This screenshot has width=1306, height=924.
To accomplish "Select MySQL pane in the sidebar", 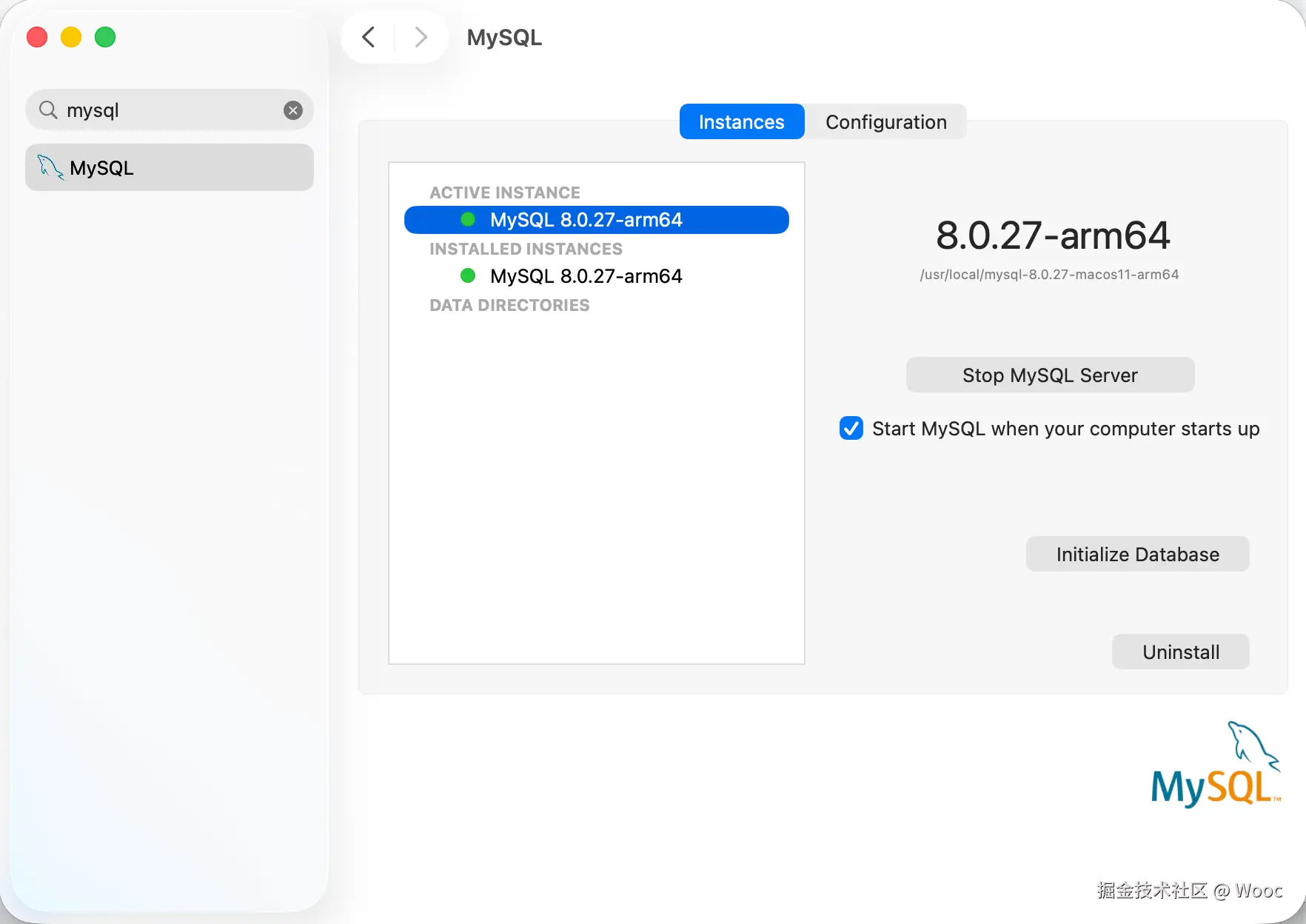I will [170, 167].
